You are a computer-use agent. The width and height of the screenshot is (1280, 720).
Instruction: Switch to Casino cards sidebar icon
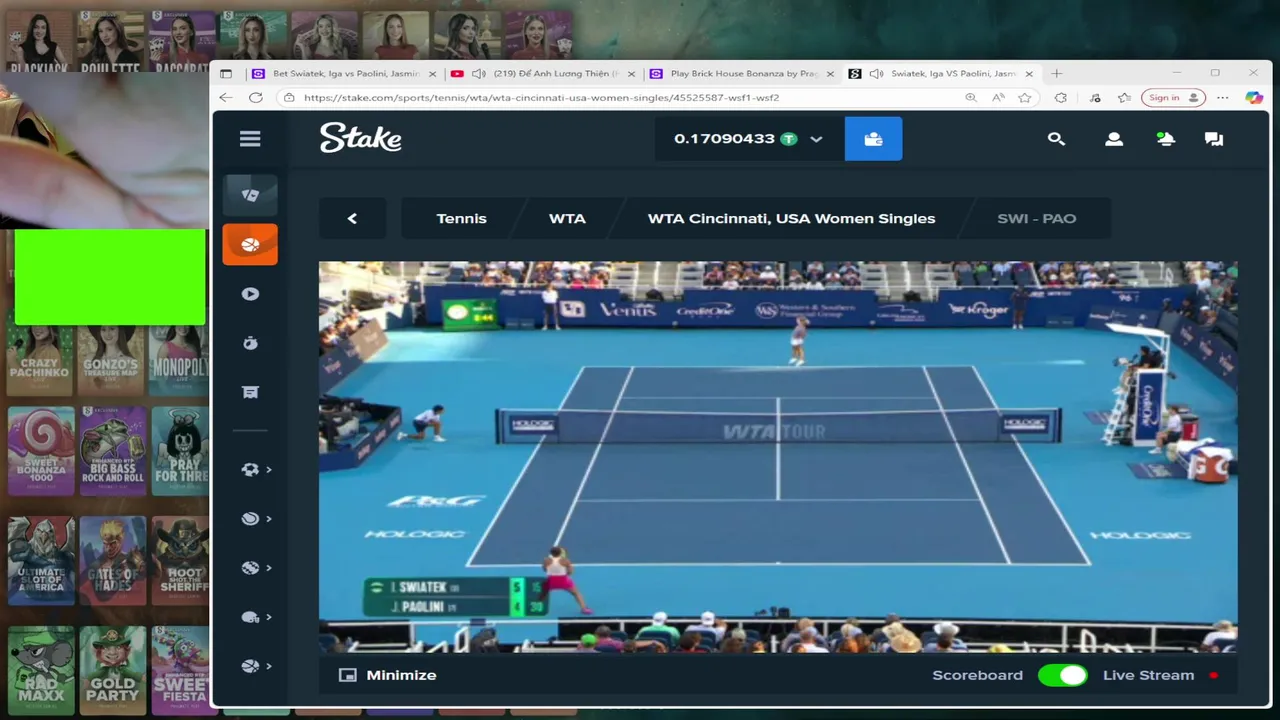click(x=250, y=195)
